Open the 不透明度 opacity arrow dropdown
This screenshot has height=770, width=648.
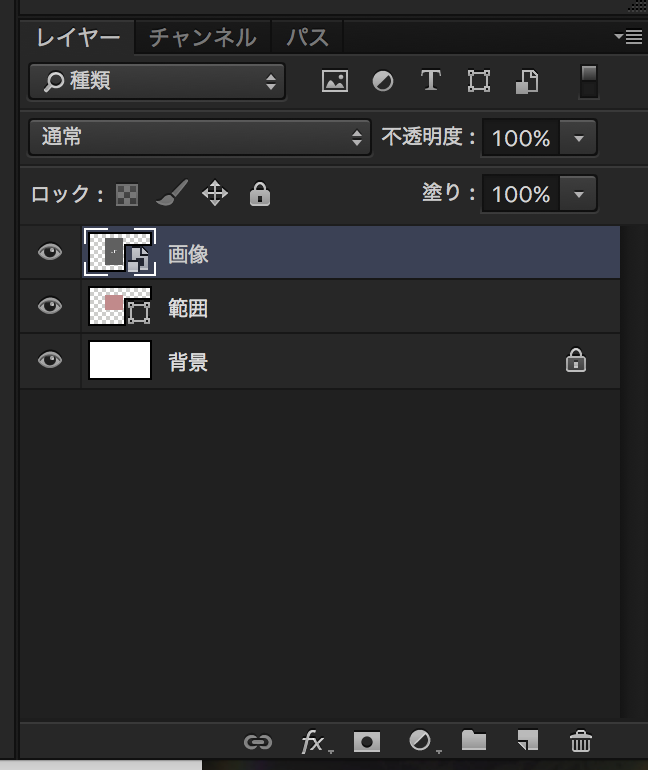coord(578,138)
